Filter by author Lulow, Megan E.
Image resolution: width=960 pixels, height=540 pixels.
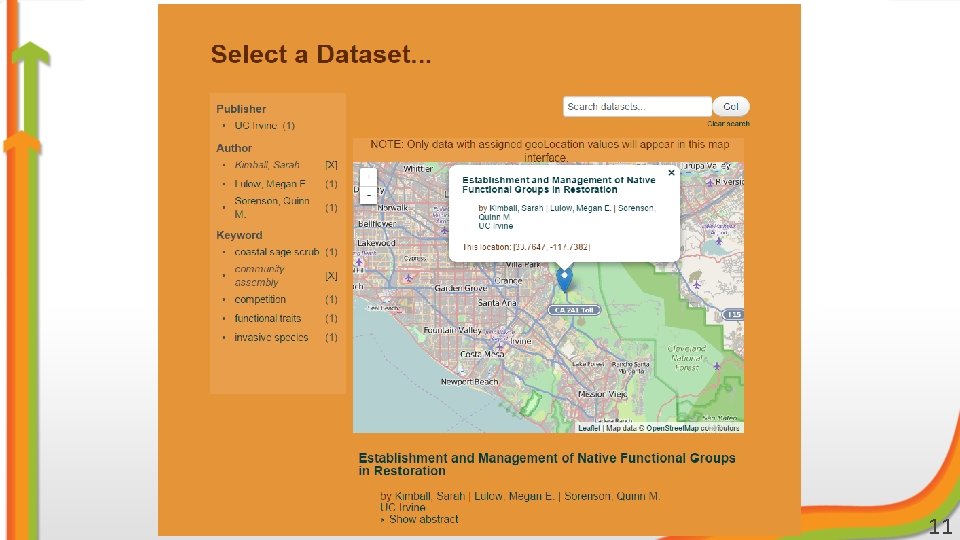coord(270,184)
